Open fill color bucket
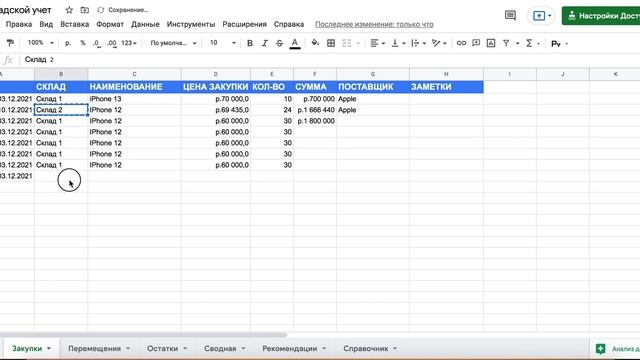 315,43
